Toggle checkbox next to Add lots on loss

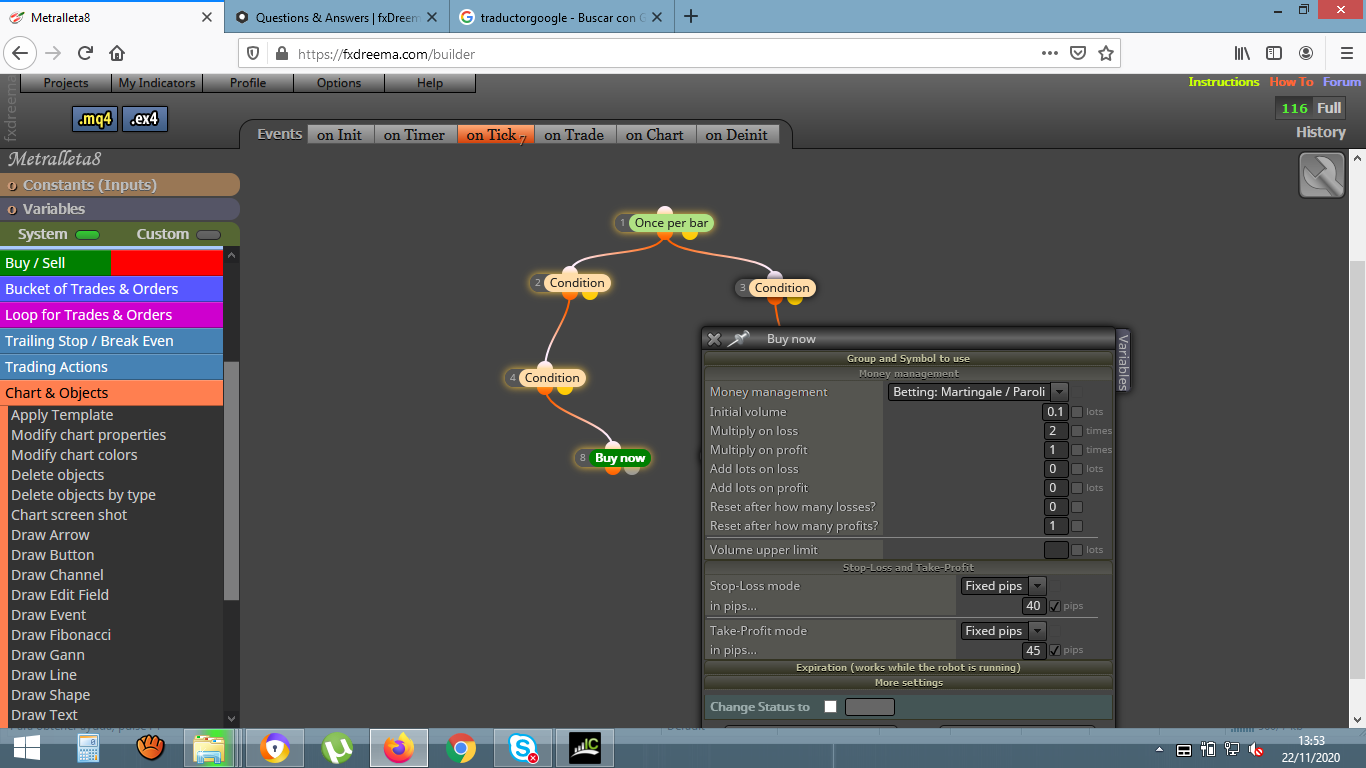[x=1077, y=469]
